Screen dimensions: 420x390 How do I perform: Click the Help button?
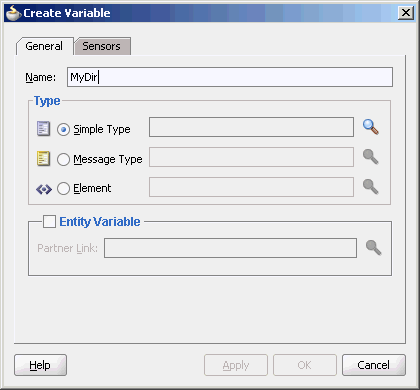coord(40,365)
